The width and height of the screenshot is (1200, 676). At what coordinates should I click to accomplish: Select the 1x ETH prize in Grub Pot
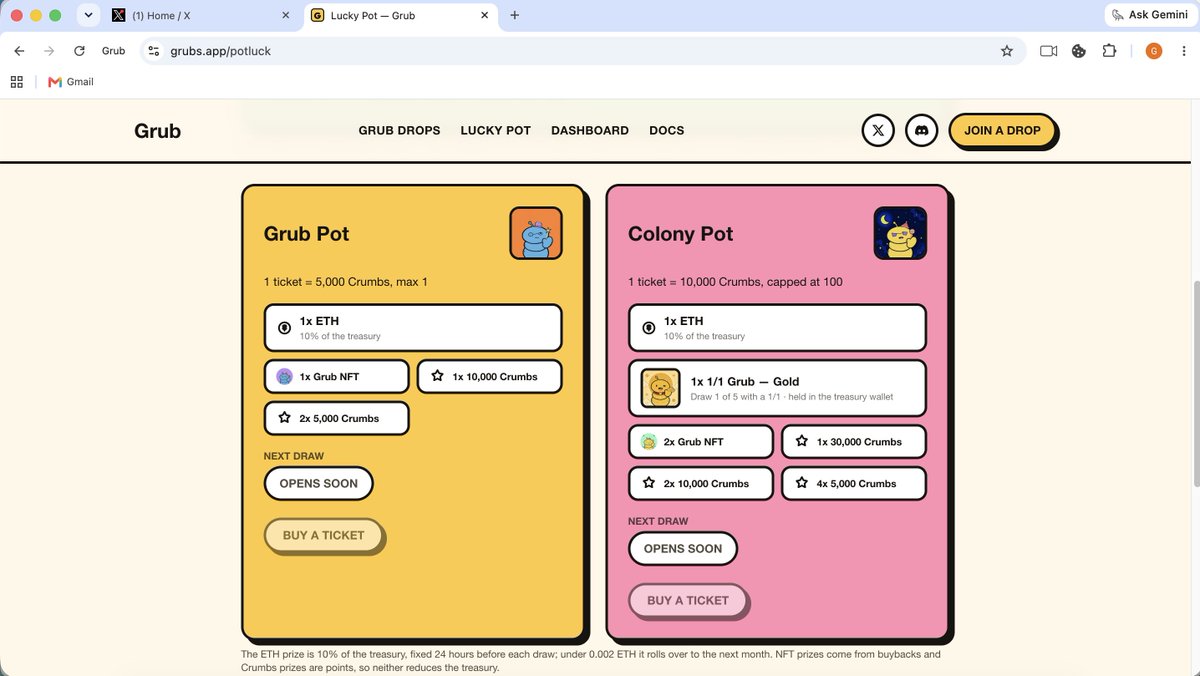pyautogui.click(x=413, y=328)
